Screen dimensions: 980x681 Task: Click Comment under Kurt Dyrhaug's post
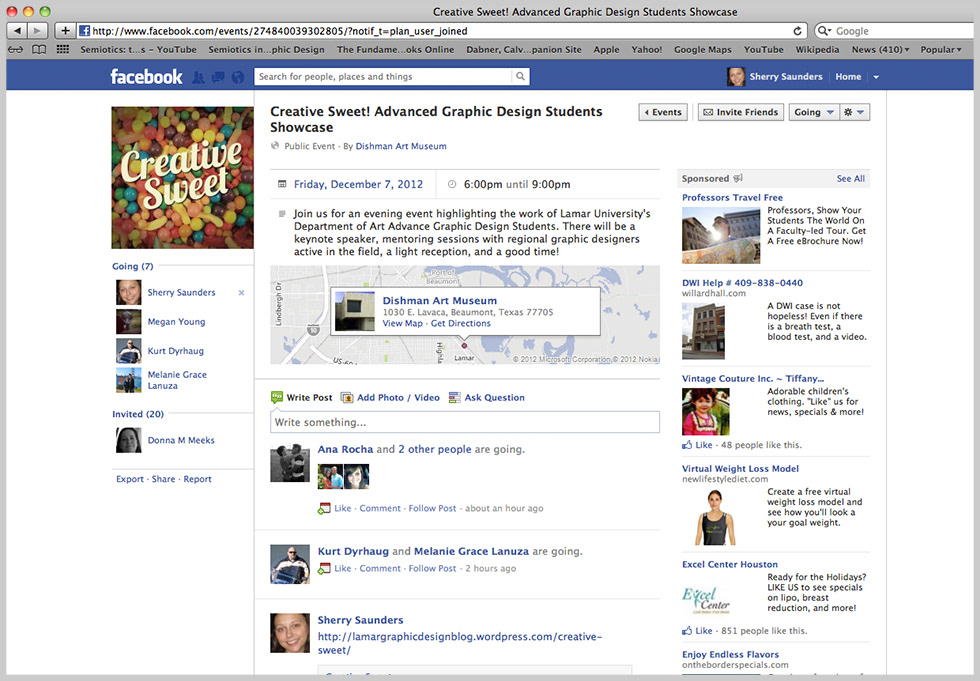[380, 569]
